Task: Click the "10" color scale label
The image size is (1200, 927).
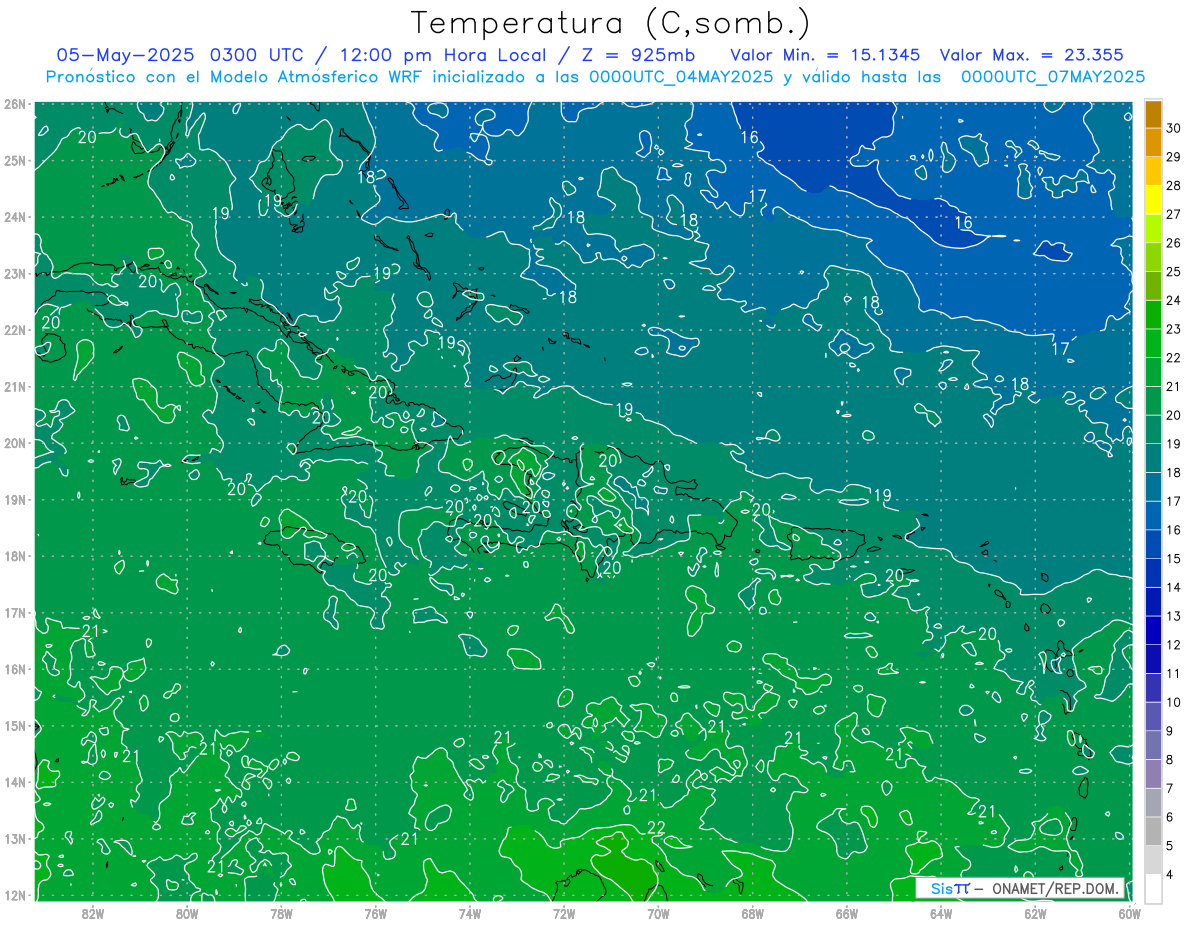Action: [x=1173, y=702]
